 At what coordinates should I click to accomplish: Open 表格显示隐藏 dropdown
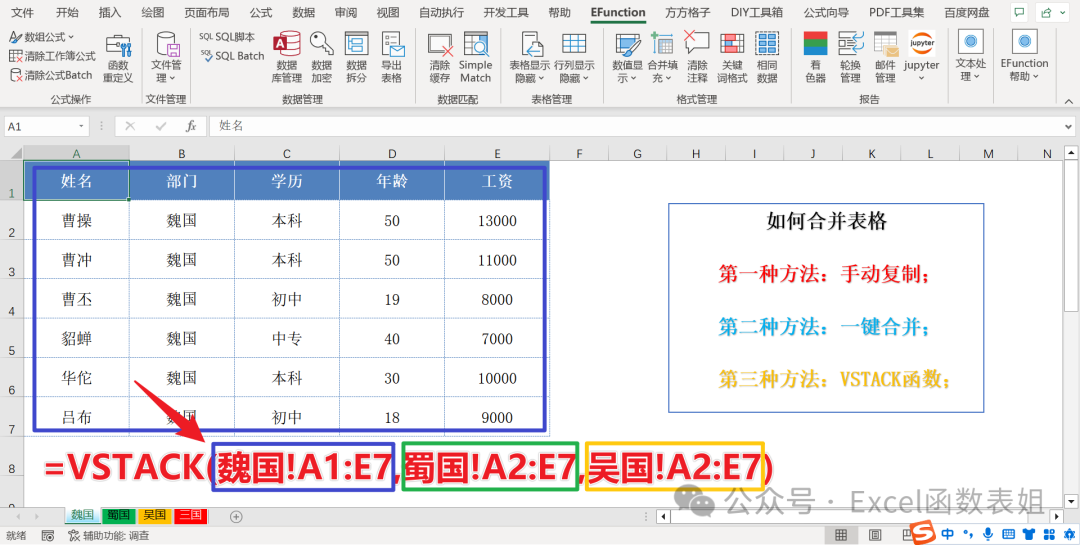pyautogui.click(x=530, y=59)
